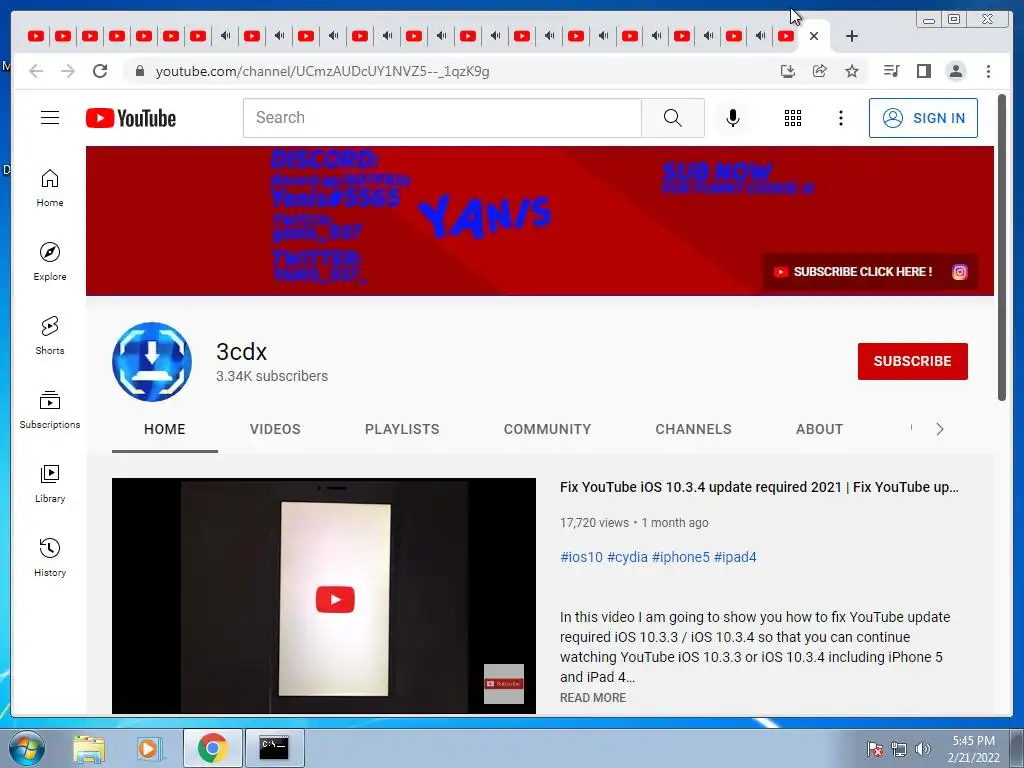Click the #cydia hashtag
The height and width of the screenshot is (768, 1024).
(x=627, y=557)
